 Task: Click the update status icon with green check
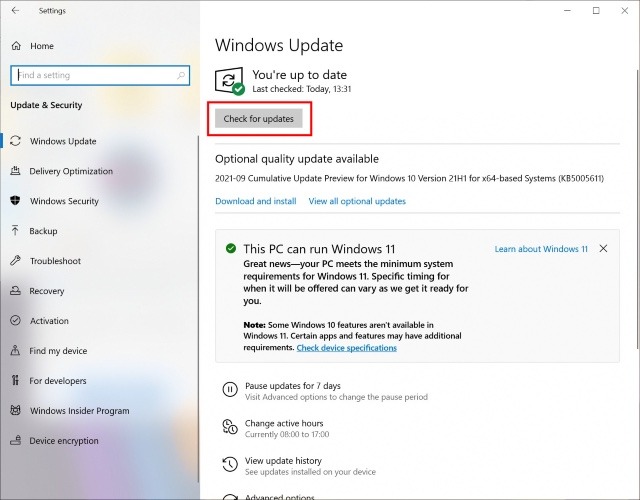229,81
